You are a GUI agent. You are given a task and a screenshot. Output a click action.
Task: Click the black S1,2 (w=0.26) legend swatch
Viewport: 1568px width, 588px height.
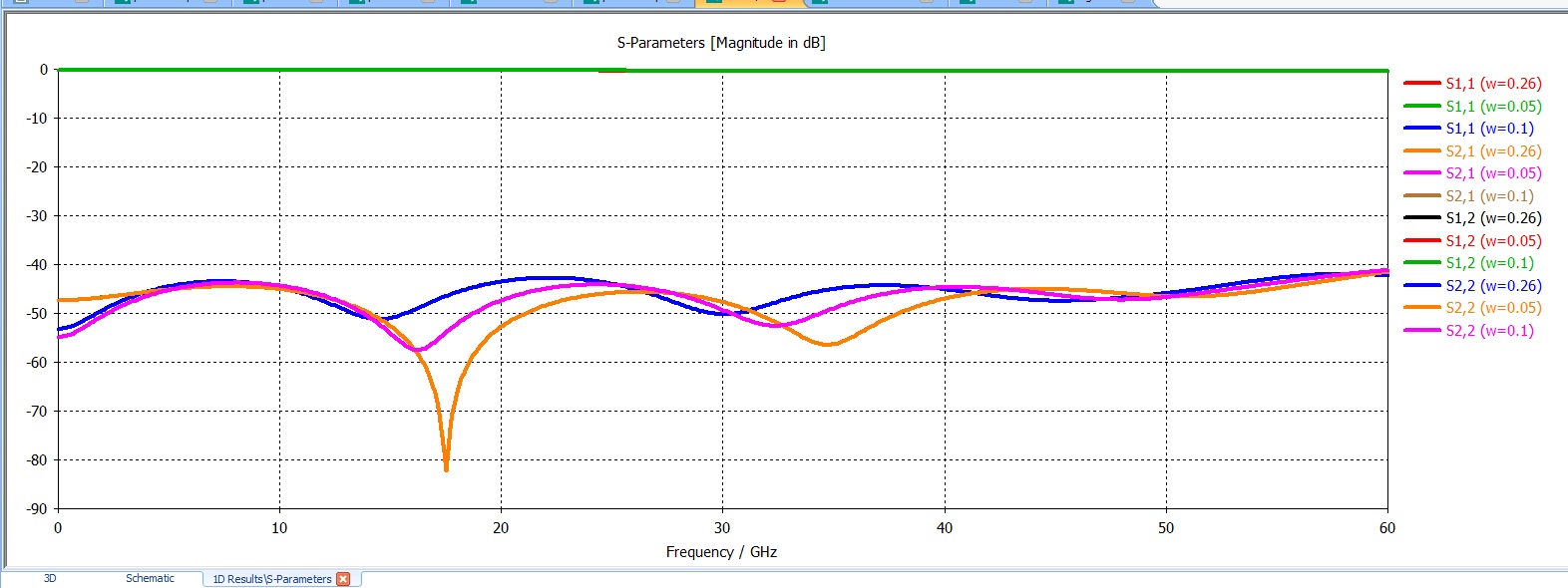point(1421,218)
